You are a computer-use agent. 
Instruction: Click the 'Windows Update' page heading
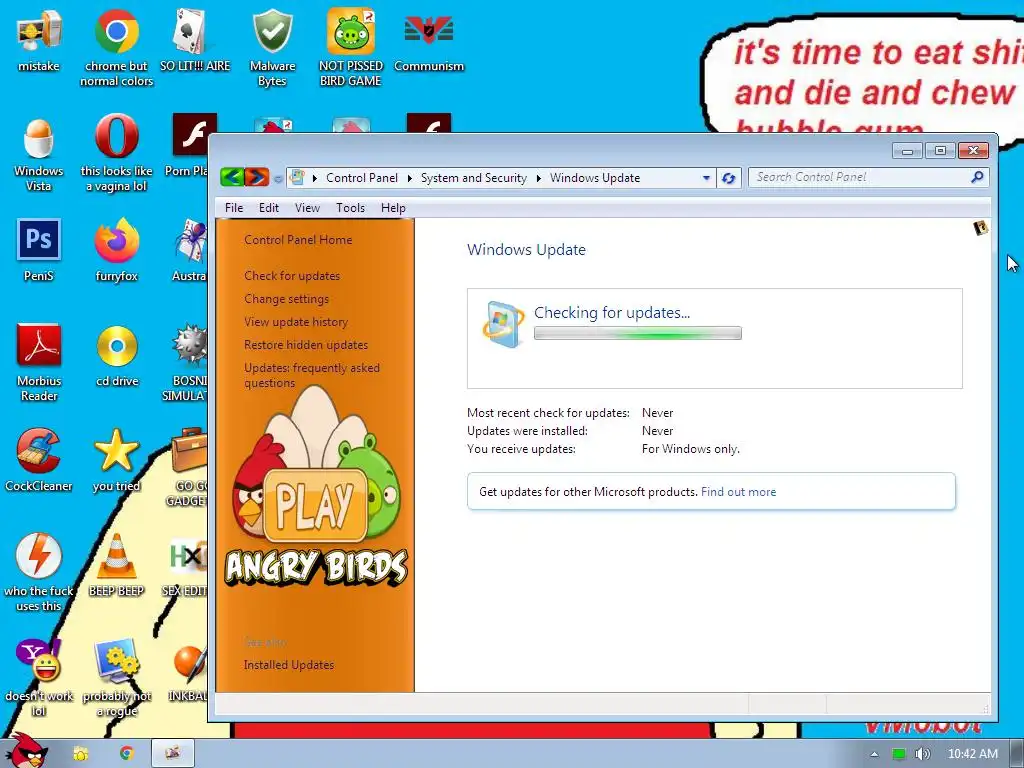[x=526, y=249]
